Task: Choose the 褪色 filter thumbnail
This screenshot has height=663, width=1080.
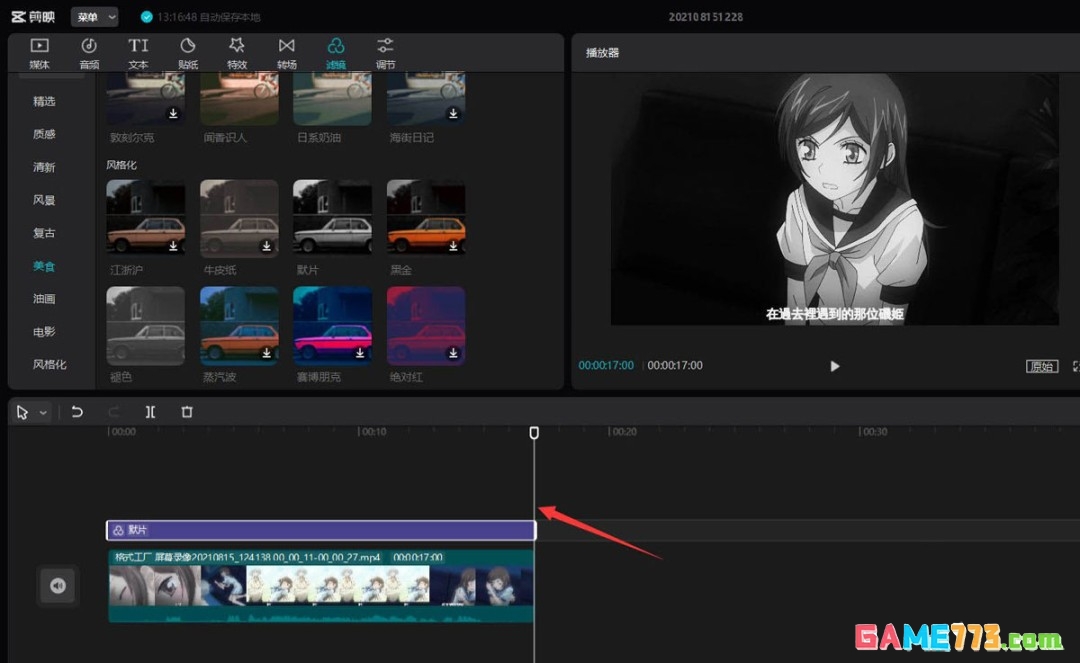Action: click(145, 326)
